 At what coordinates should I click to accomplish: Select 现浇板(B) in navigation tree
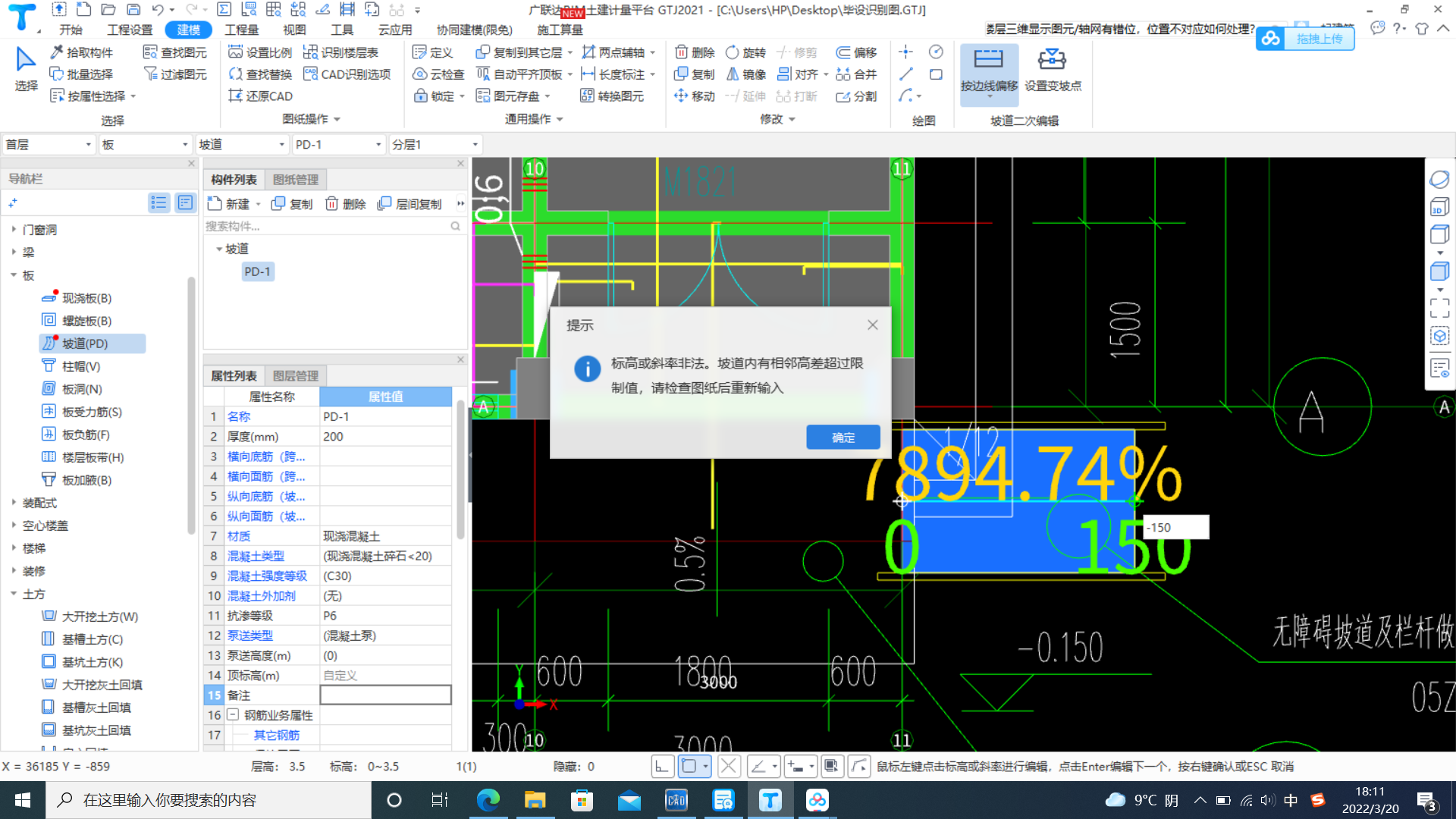(86, 298)
